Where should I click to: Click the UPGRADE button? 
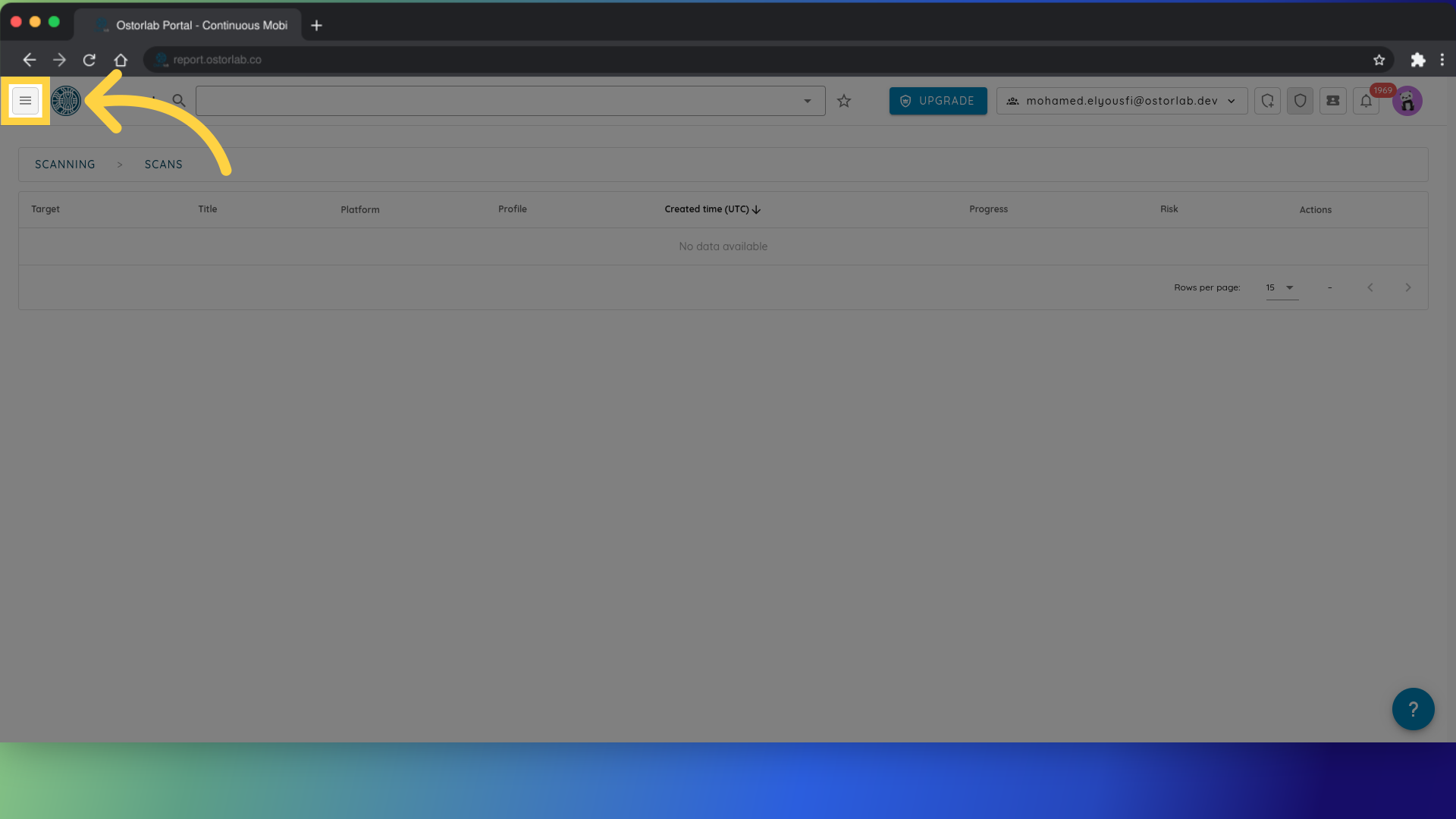click(938, 101)
